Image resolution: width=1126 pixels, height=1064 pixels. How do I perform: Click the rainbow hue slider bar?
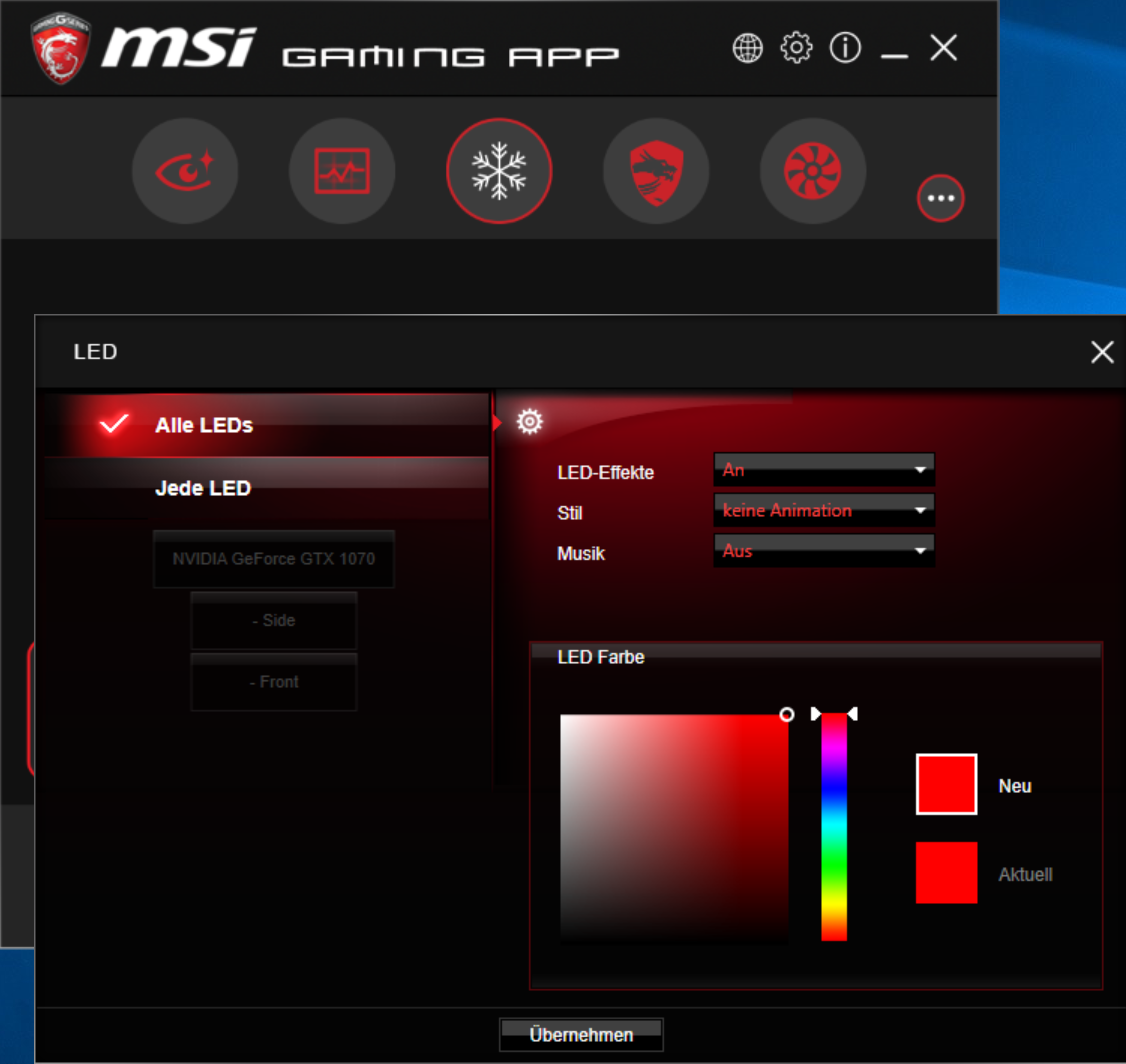pyautogui.click(x=834, y=827)
